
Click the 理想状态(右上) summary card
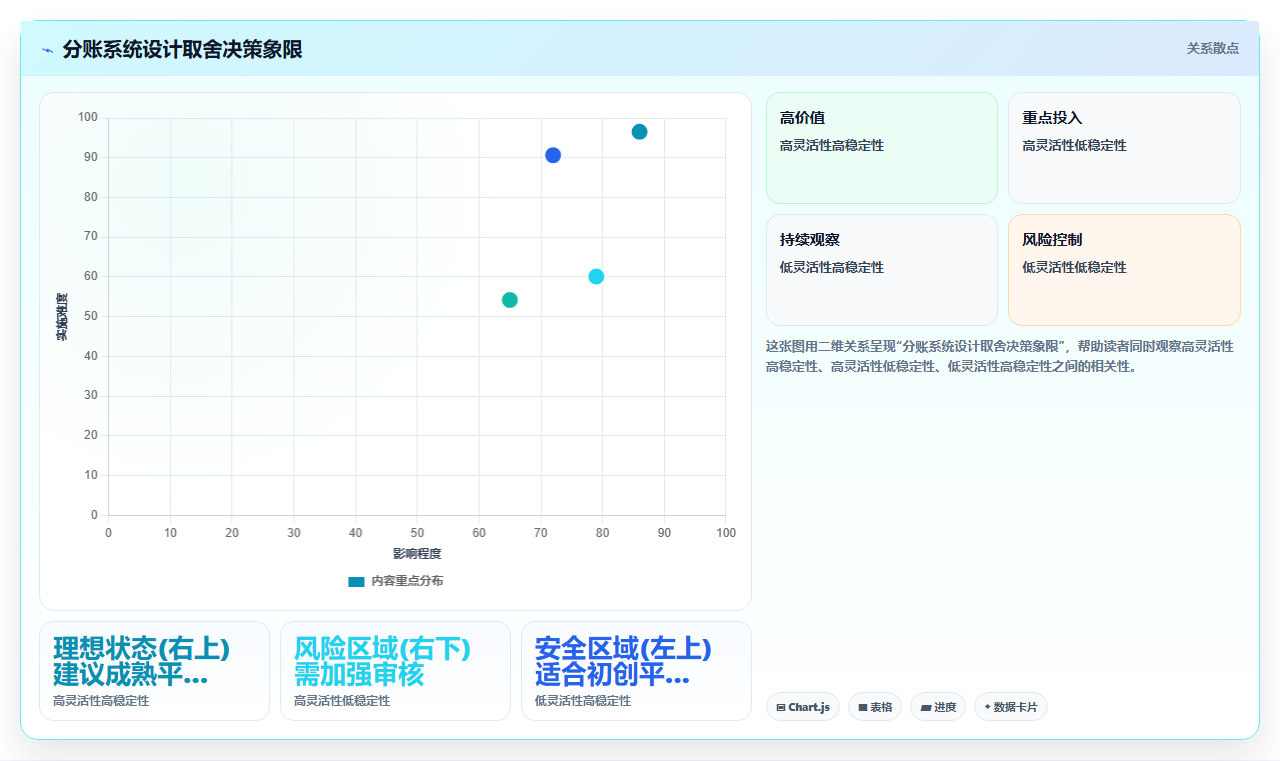[x=154, y=671]
